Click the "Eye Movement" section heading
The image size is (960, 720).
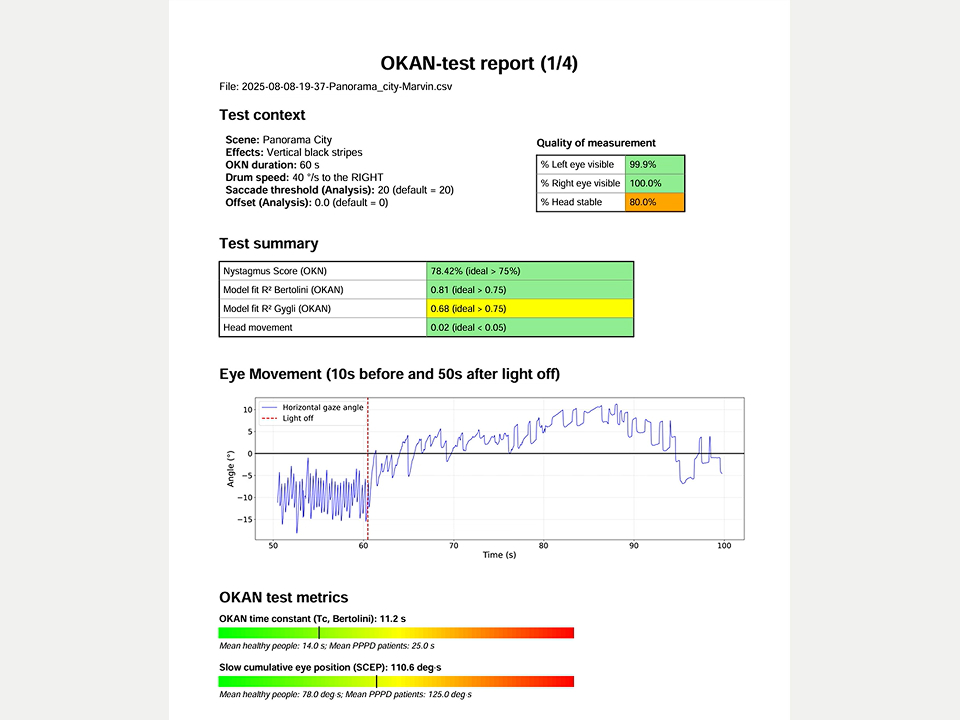click(x=389, y=374)
